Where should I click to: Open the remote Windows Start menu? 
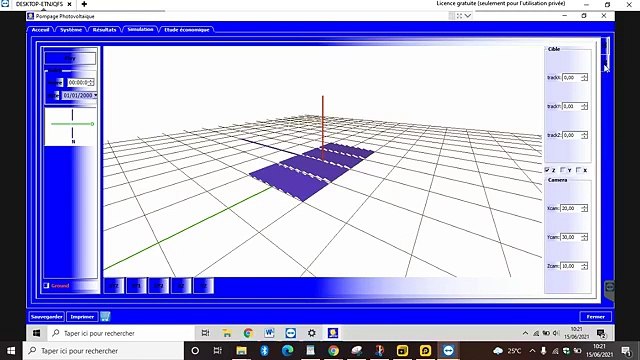point(36,333)
